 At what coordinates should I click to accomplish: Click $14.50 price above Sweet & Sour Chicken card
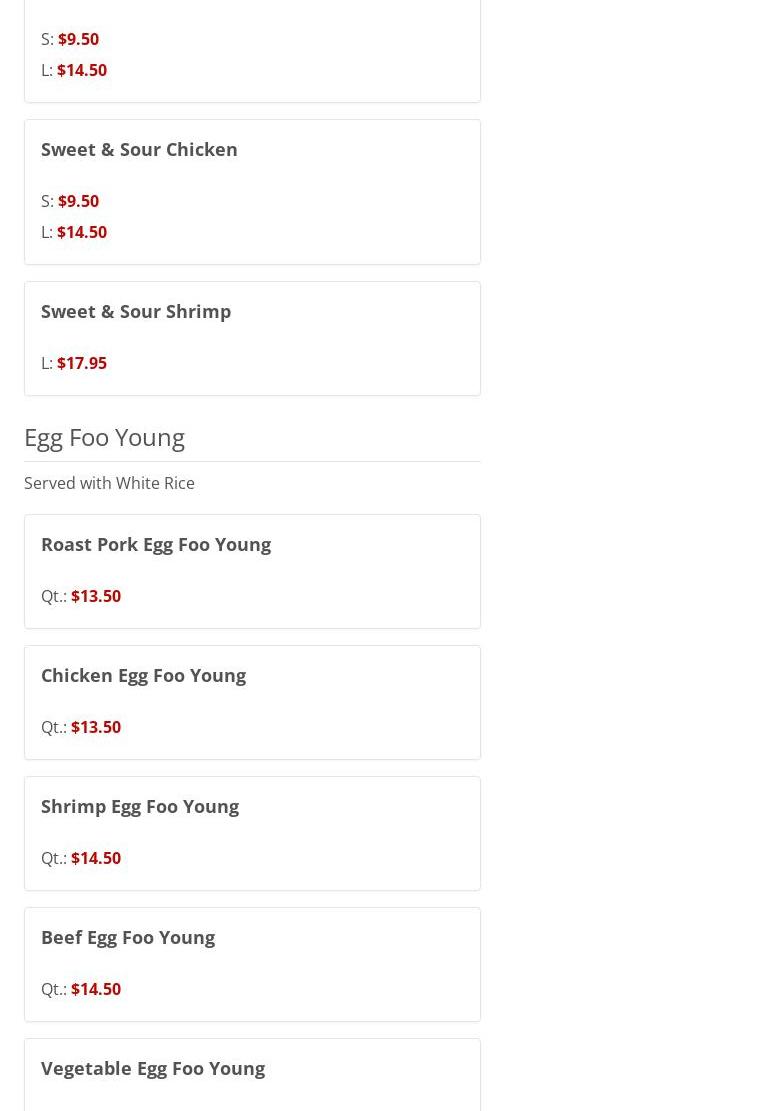tap(82, 70)
